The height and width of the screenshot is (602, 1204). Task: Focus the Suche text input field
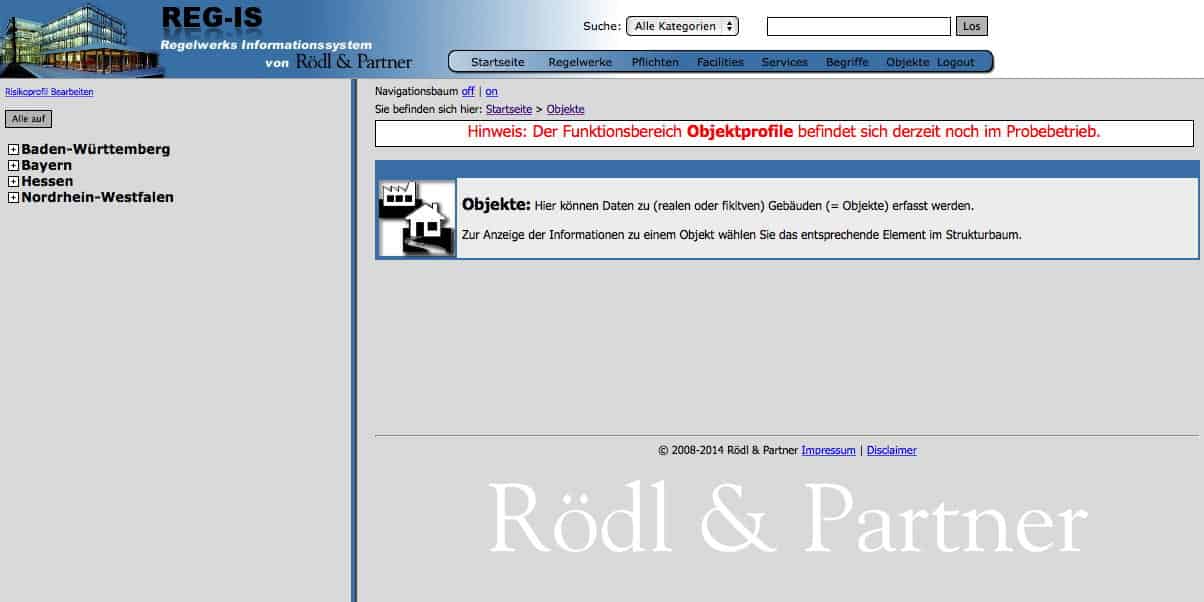click(858, 26)
